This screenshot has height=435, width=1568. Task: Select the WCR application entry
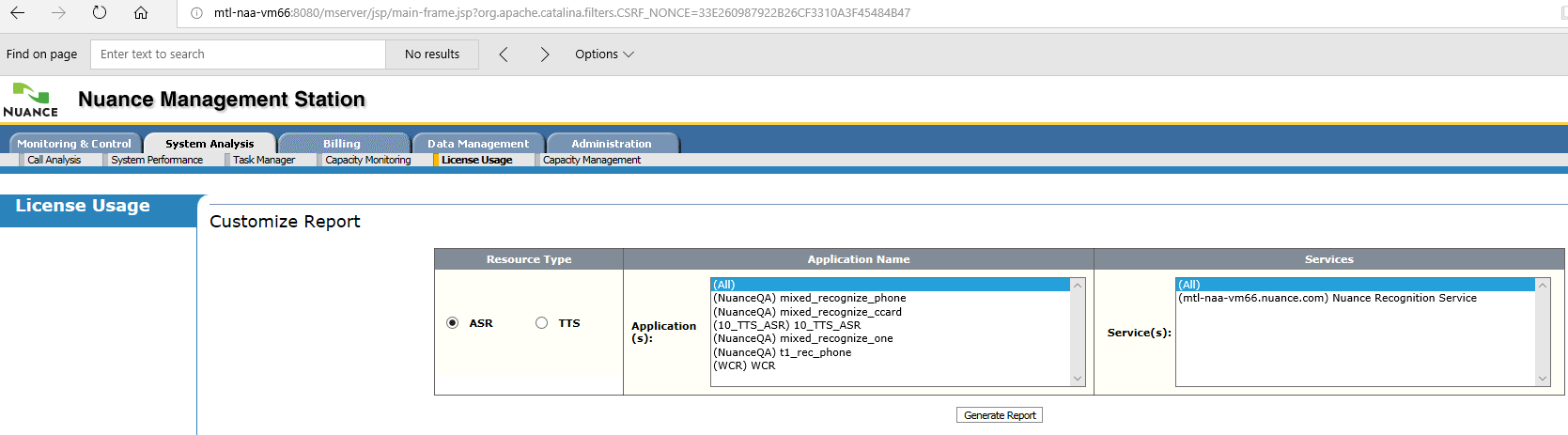(744, 365)
